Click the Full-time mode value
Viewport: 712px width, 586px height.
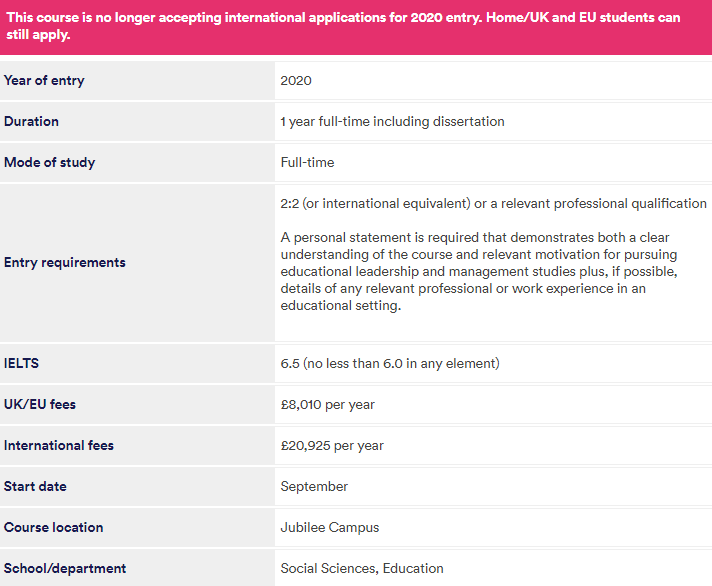coord(307,163)
